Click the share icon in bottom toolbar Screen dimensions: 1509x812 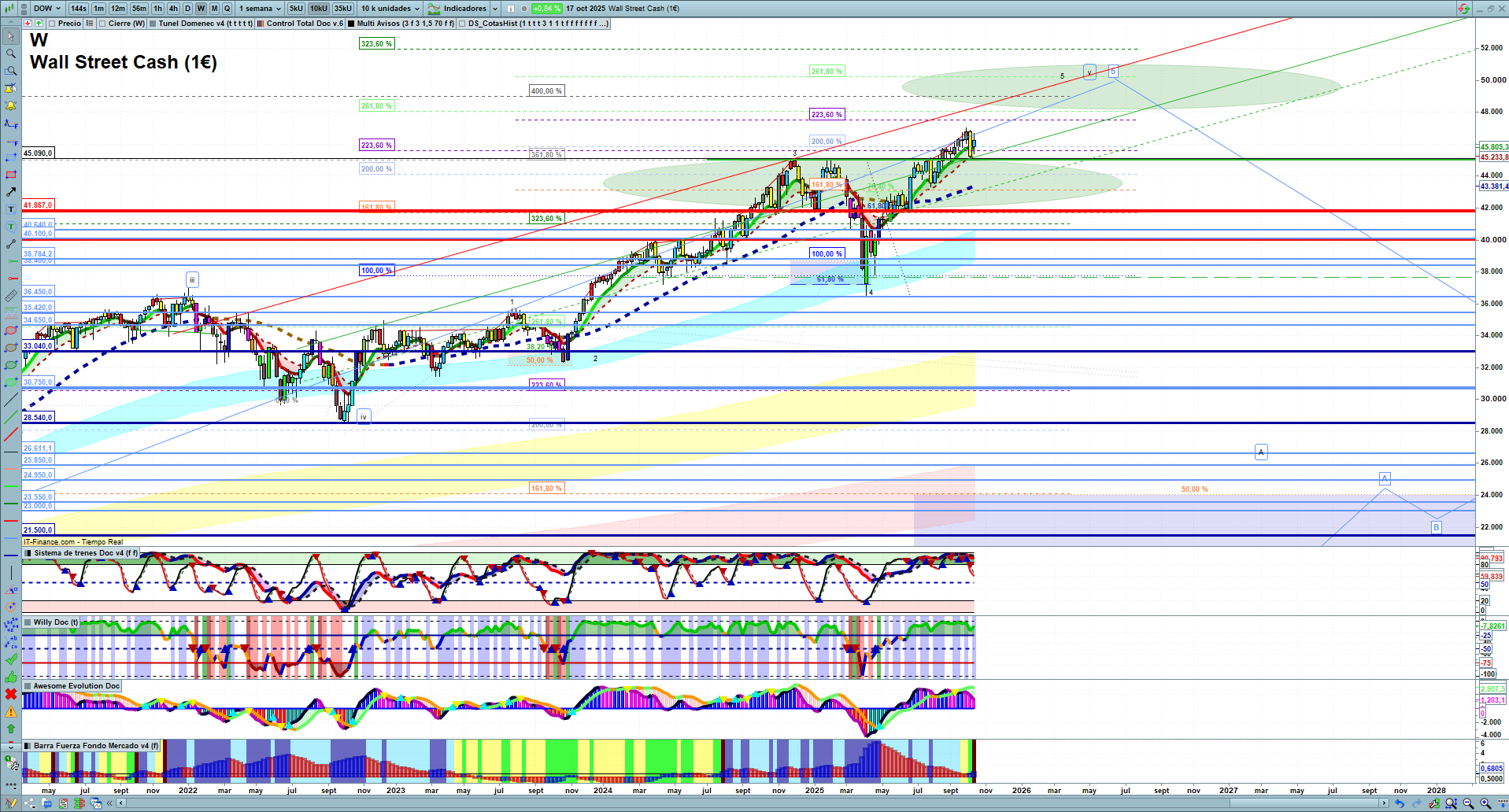point(29,803)
